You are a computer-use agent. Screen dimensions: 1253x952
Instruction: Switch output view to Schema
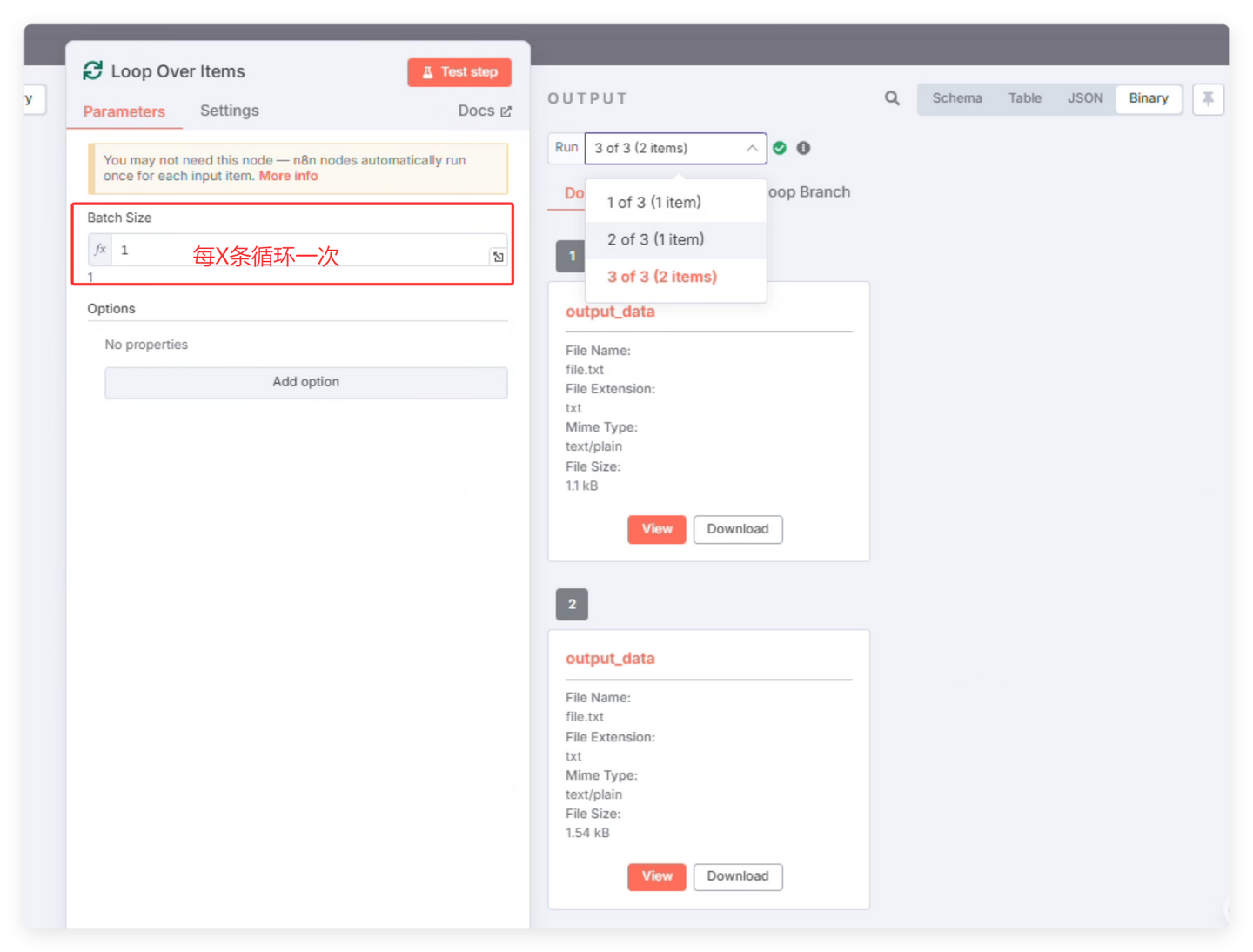pos(957,98)
